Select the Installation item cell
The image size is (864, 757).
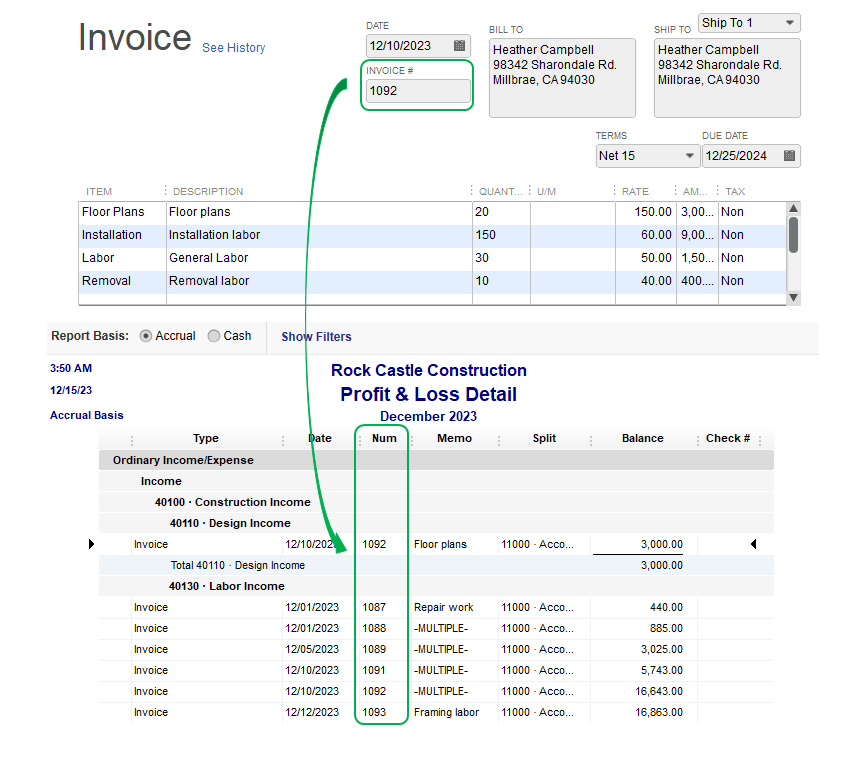[122, 235]
